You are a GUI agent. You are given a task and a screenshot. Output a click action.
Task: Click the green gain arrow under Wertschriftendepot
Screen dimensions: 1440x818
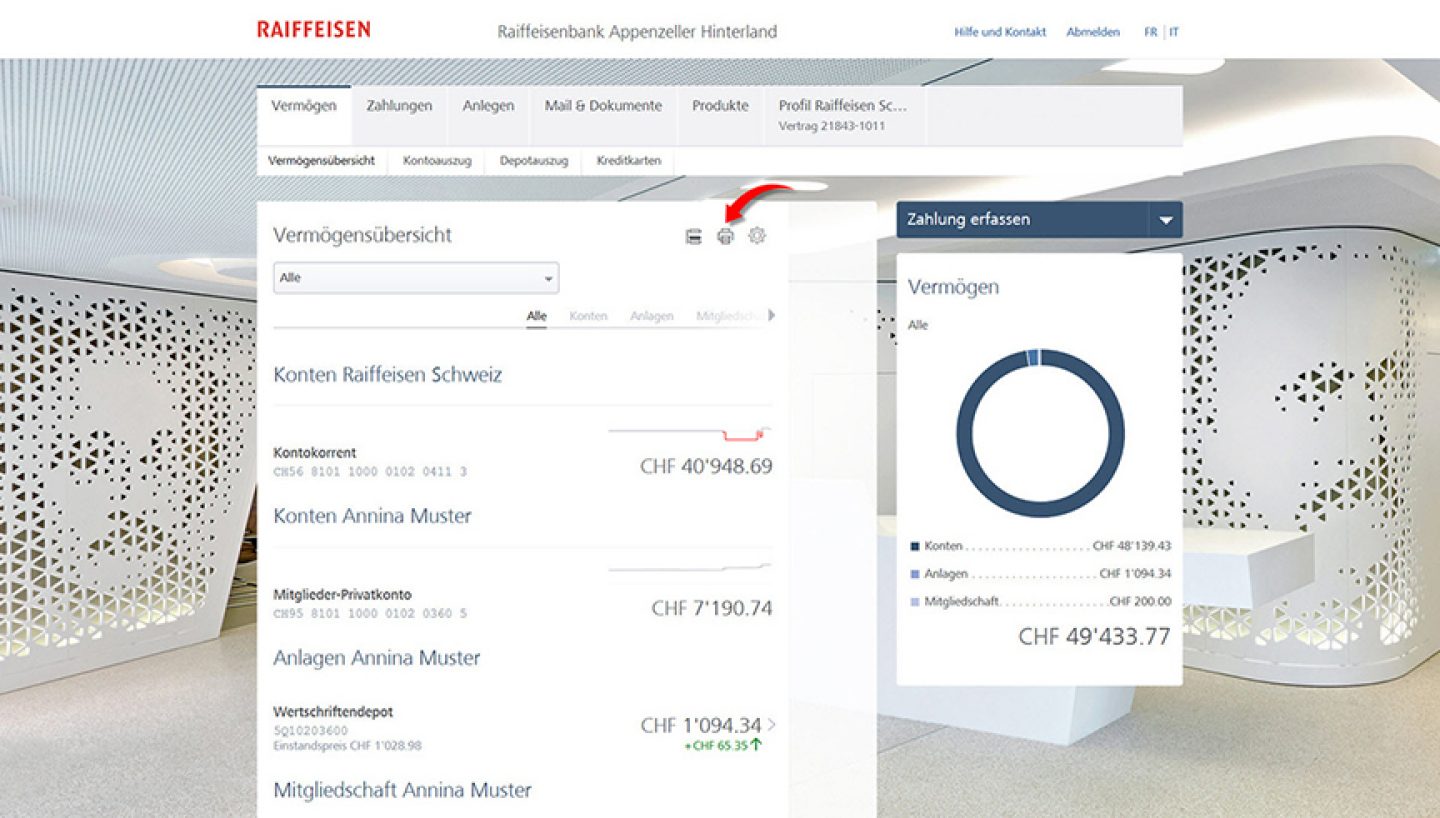pos(756,745)
